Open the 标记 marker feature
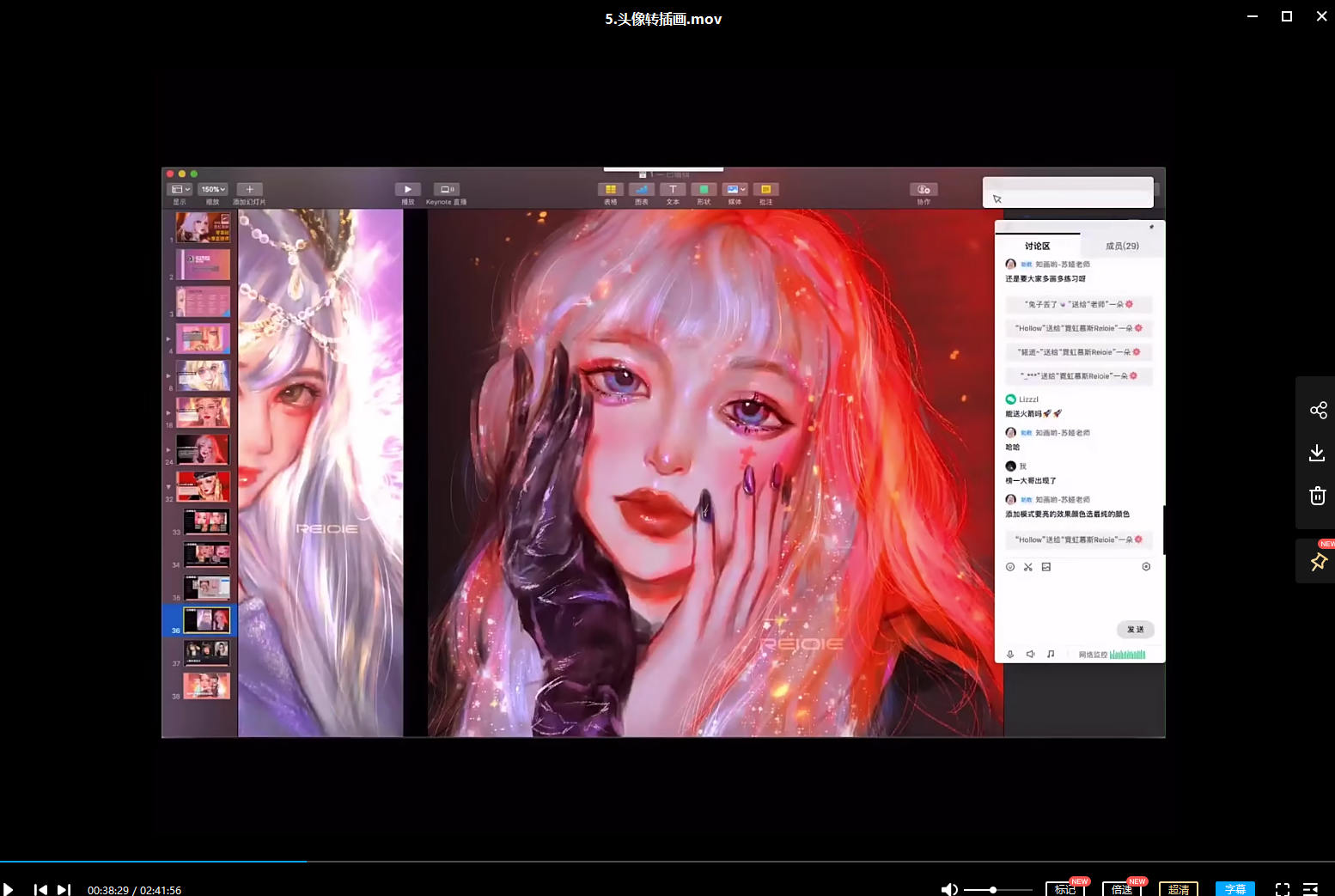 tap(1065, 889)
